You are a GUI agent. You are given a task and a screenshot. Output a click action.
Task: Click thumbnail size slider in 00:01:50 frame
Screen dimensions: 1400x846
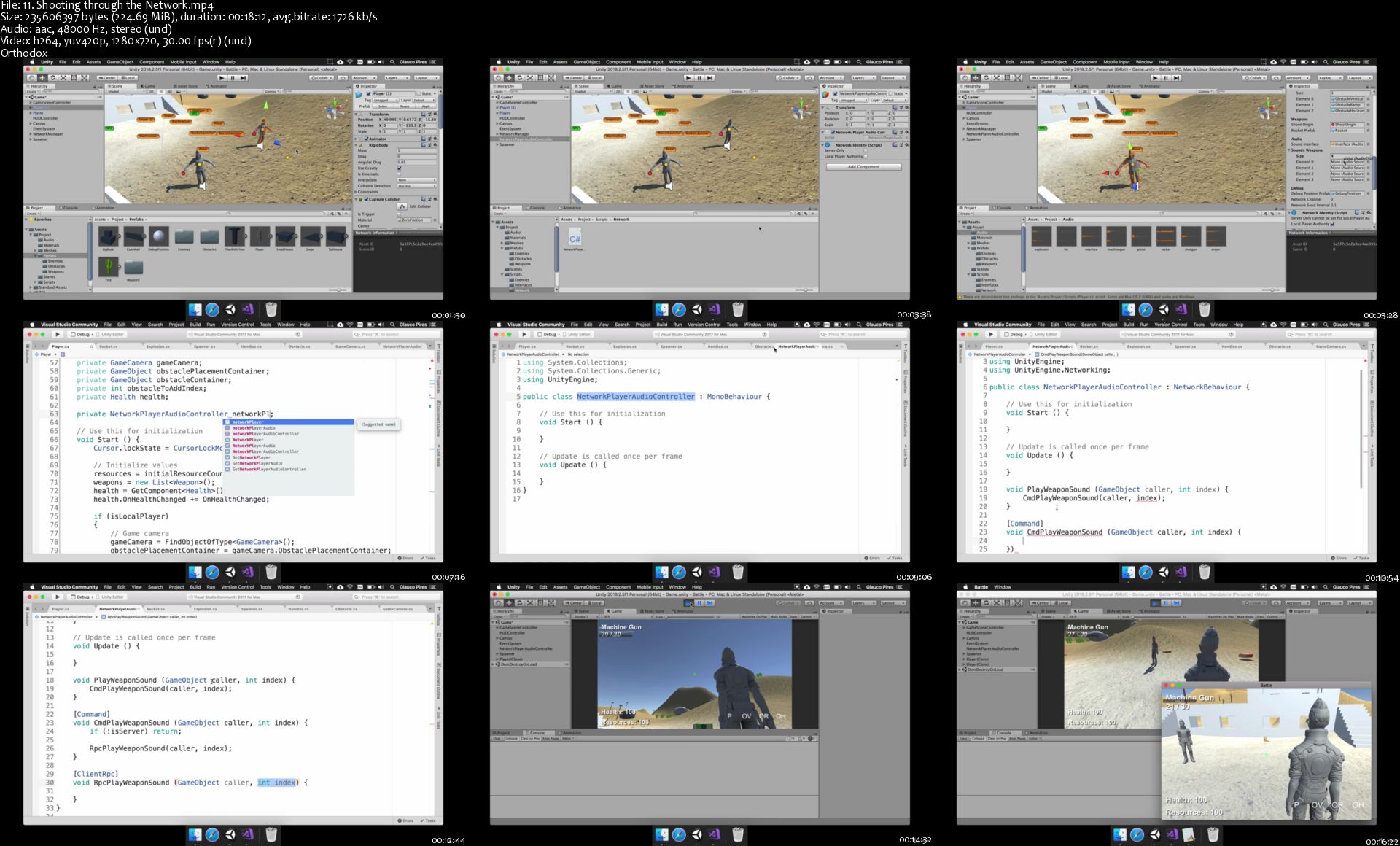(338, 290)
